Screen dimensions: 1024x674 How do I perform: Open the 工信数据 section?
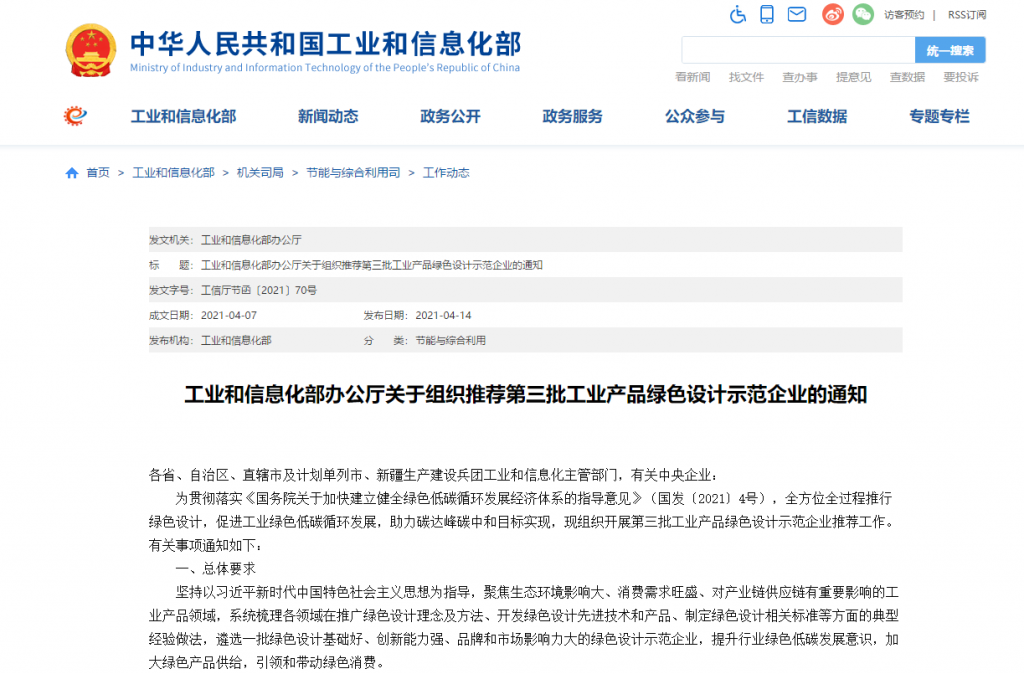tap(816, 116)
